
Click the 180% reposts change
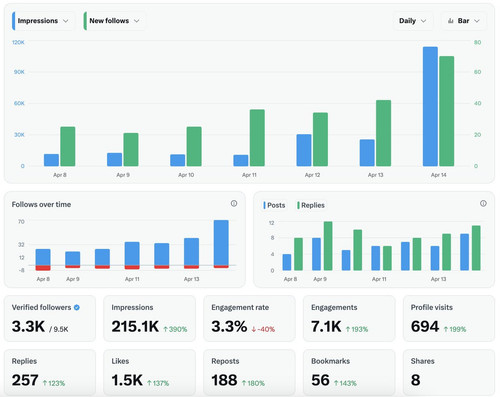[x=253, y=383]
